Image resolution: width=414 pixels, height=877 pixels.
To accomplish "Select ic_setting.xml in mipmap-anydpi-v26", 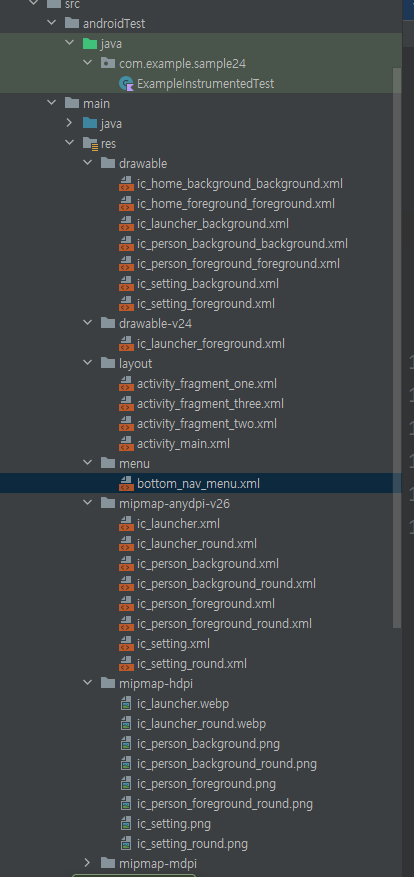I will click(173, 644).
